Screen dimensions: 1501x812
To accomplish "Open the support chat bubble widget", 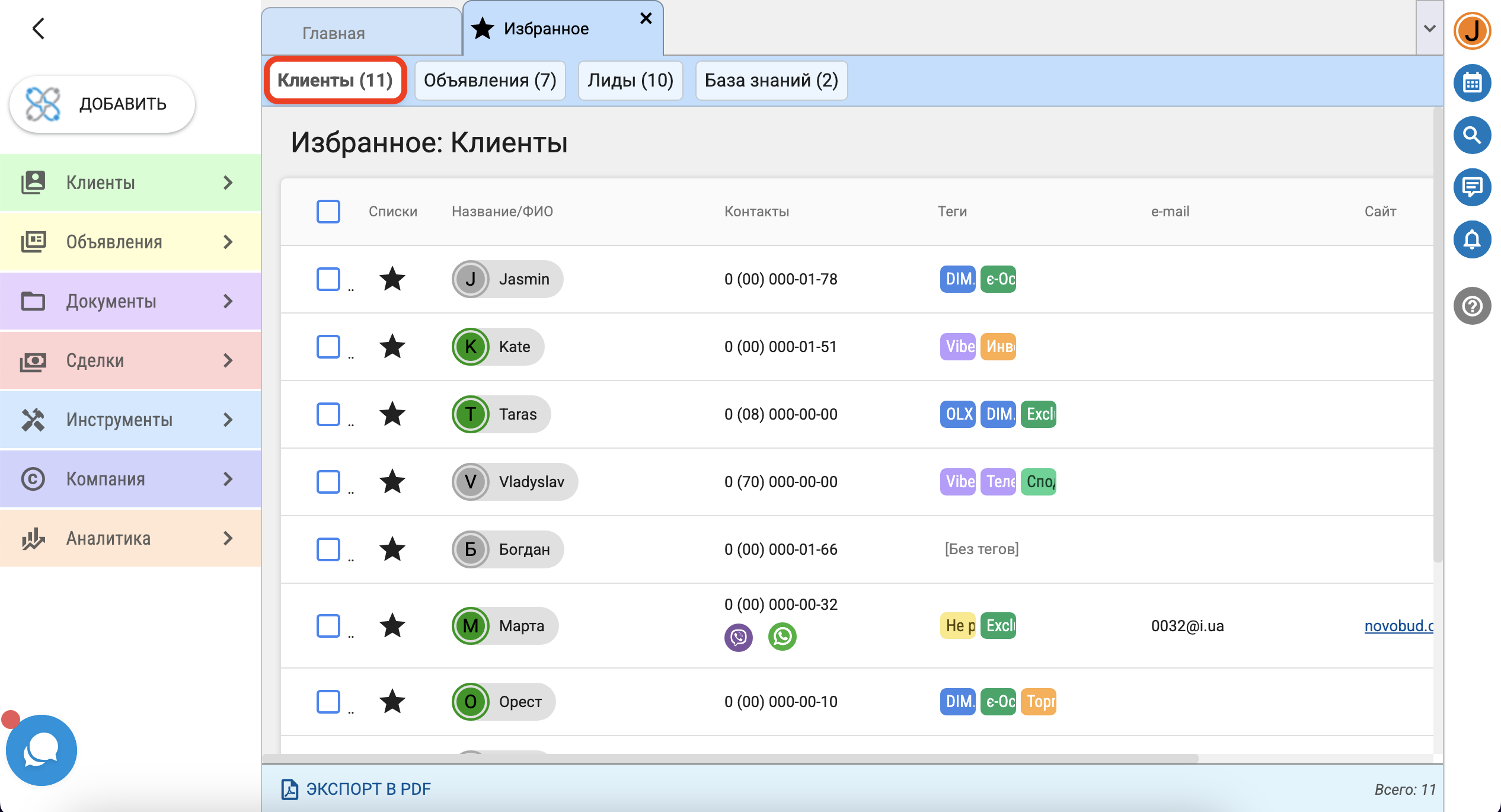I will tap(41, 750).
